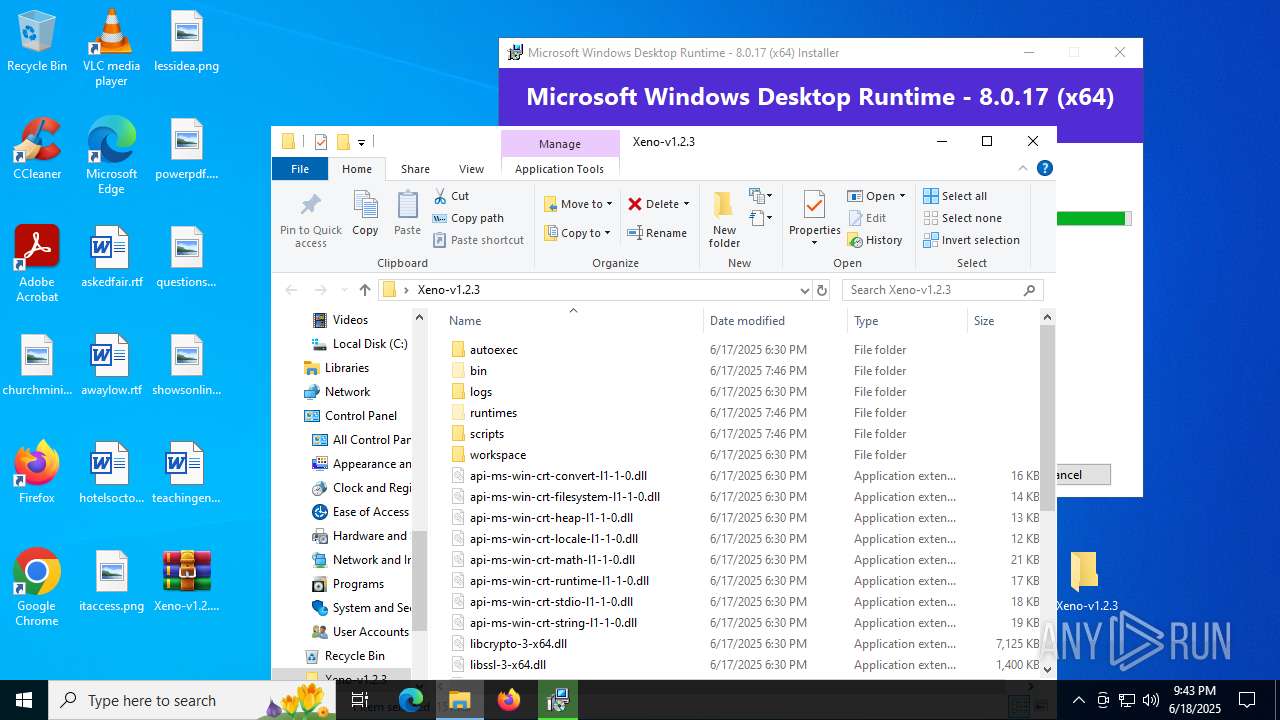Click the New folder icon
Screen dimensions: 1280x720
point(724,205)
